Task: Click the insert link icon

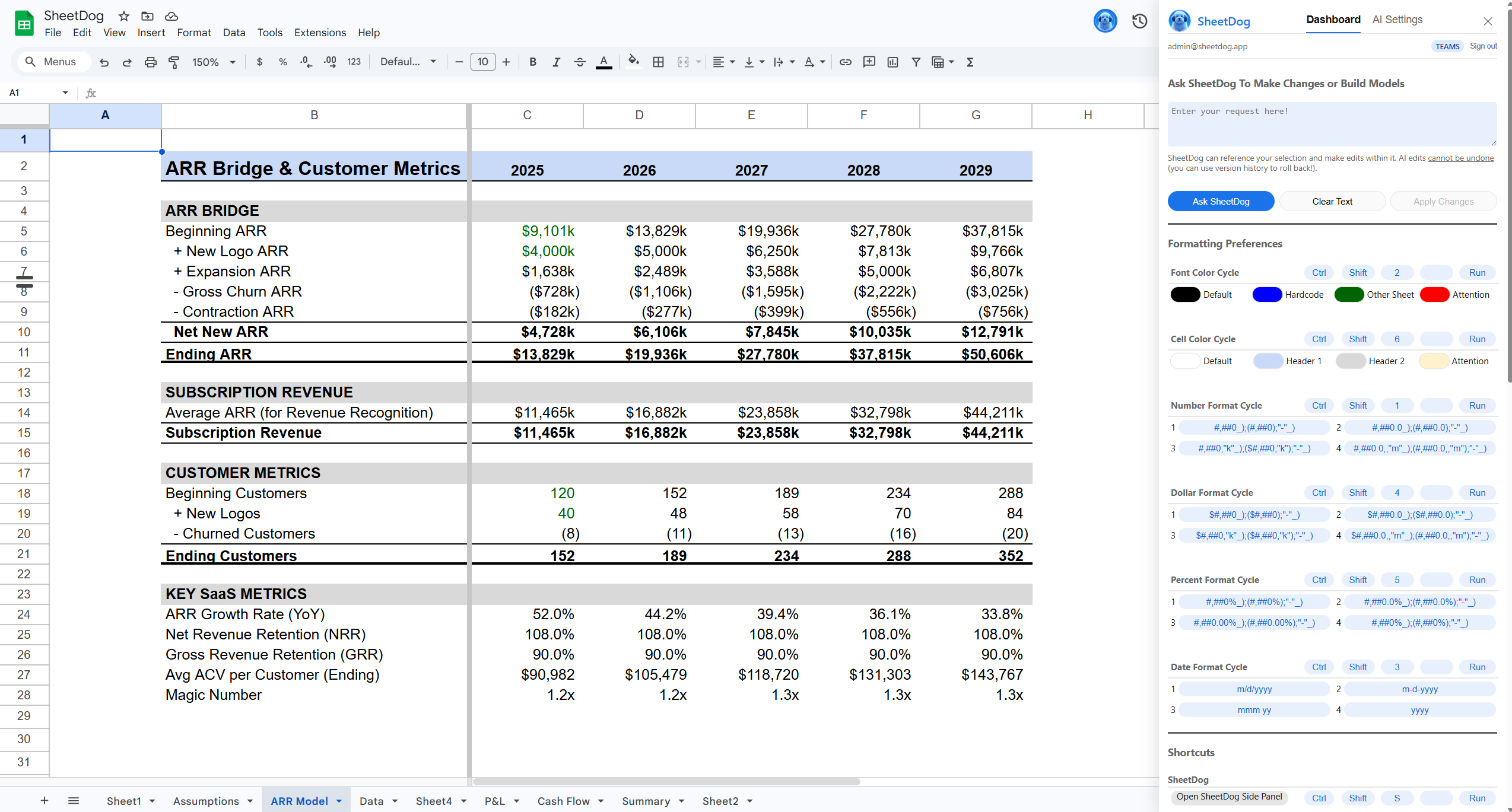Action: 845,62
